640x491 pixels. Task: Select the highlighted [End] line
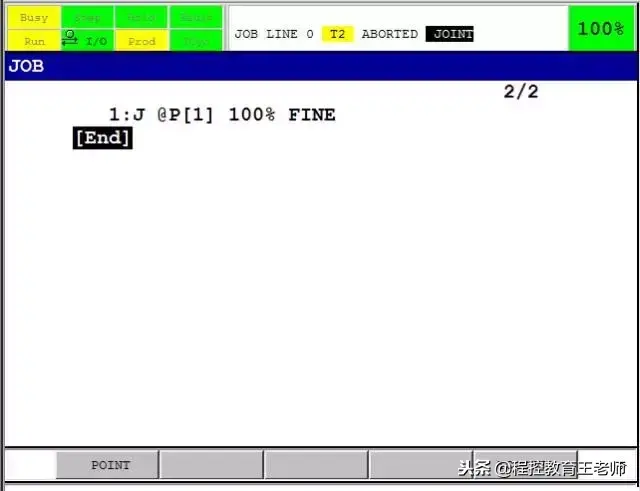point(102,138)
